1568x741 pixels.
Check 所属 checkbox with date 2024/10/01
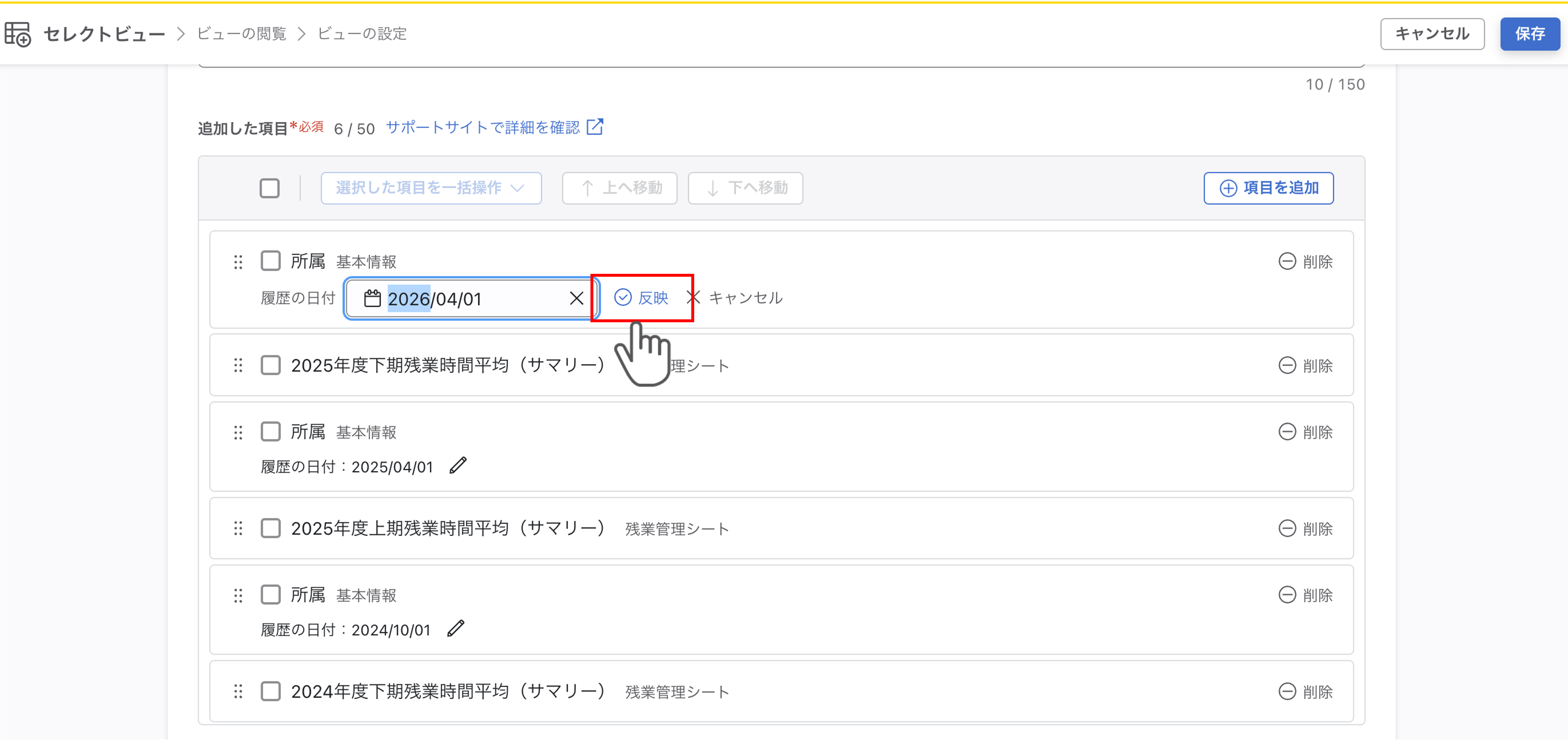pyautogui.click(x=270, y=594)
